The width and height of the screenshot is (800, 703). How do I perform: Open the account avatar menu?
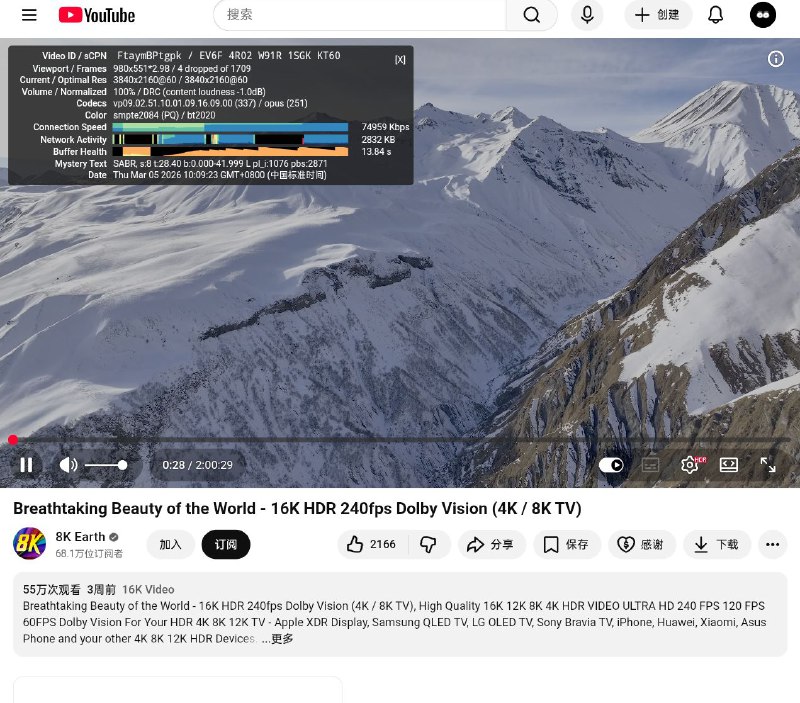point(763,15)
